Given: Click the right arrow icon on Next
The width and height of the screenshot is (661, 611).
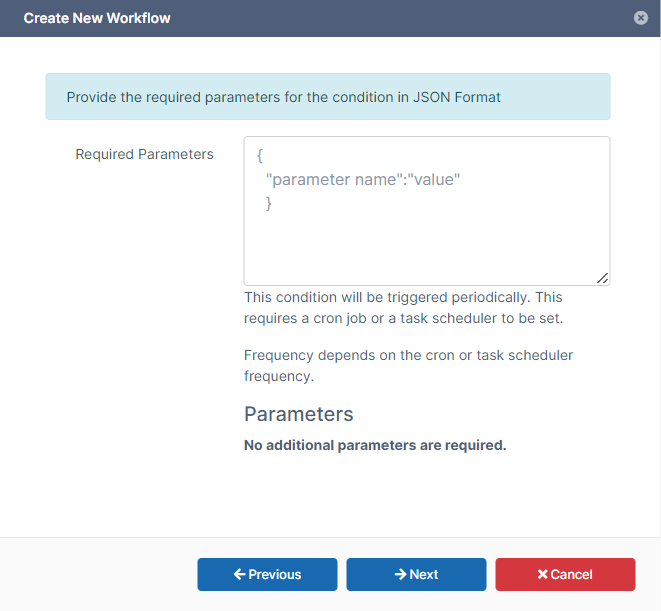Looking at the screenshot, I should click(400, 575).
